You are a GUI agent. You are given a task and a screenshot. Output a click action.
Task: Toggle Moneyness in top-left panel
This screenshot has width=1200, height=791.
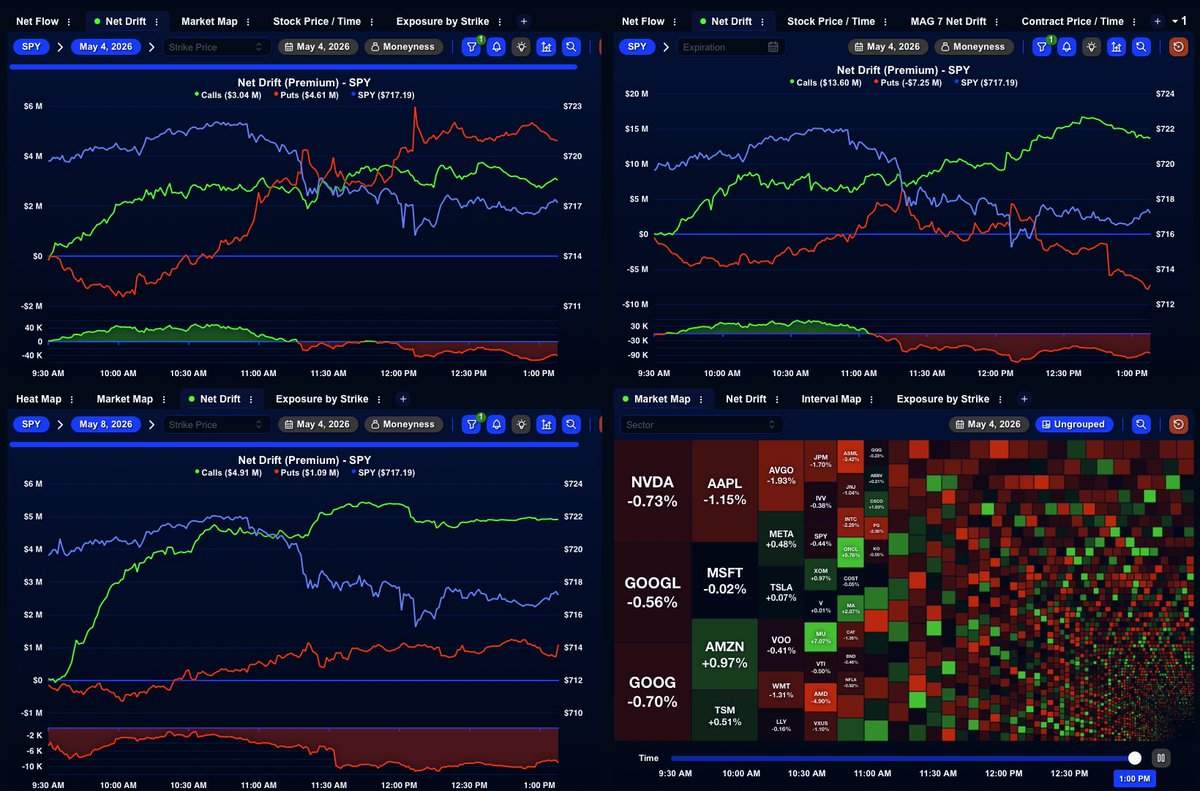click(406, 46)
